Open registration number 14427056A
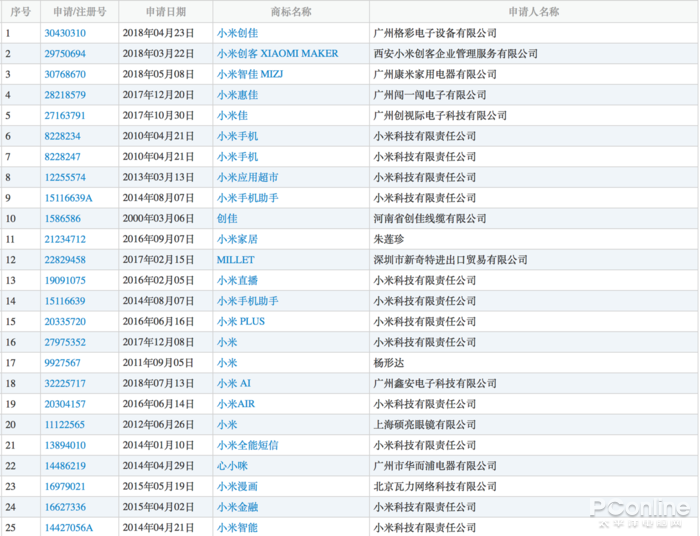The width and height of the screenshot is (700, 536). [69, 528]
